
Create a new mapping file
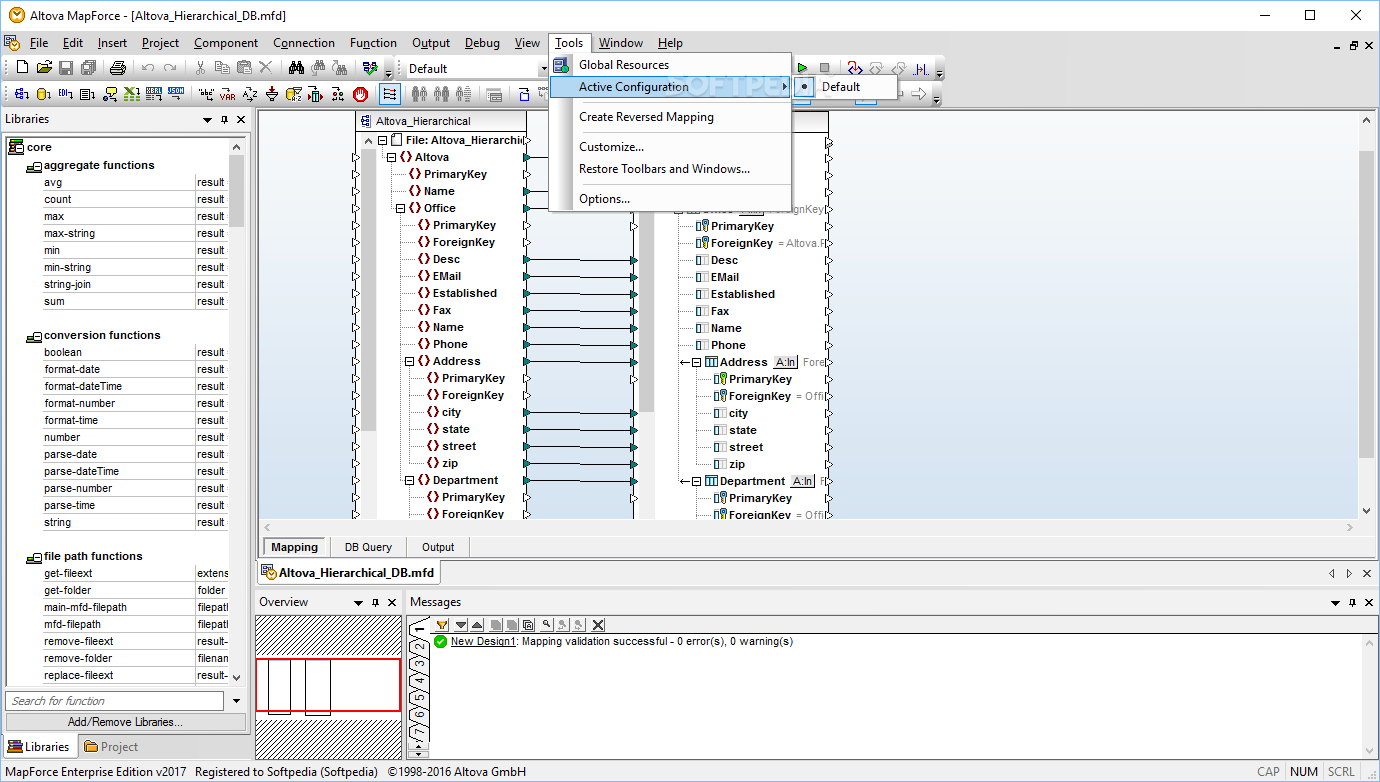point(22,68)
